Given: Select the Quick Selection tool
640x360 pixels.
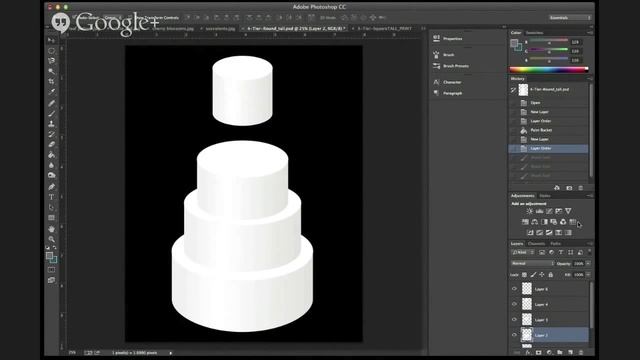Looking at the screenshot, I should [51, 71].
